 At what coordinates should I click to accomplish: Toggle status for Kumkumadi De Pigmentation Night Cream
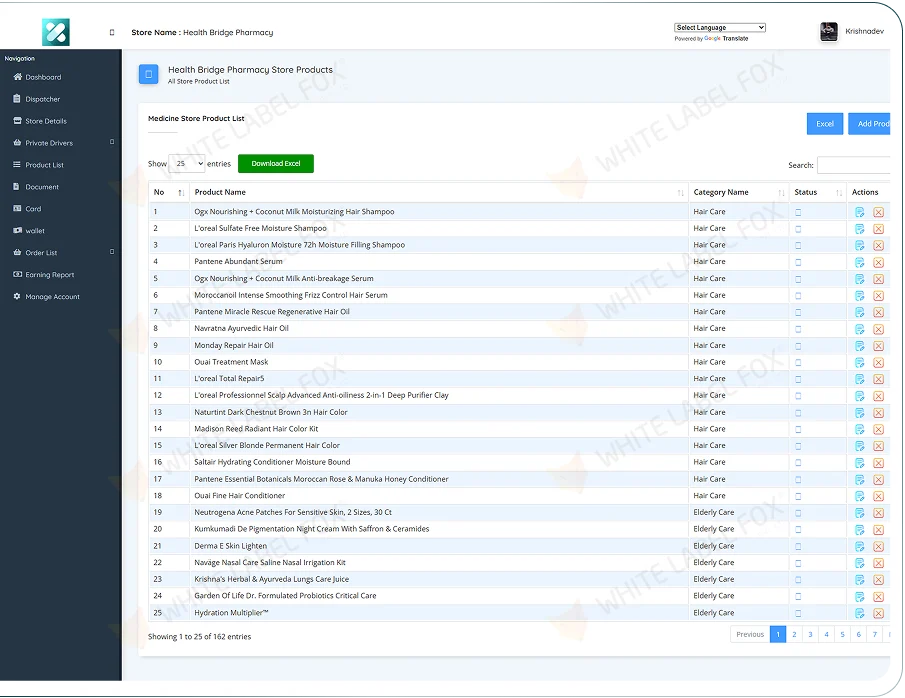[798, 529]
